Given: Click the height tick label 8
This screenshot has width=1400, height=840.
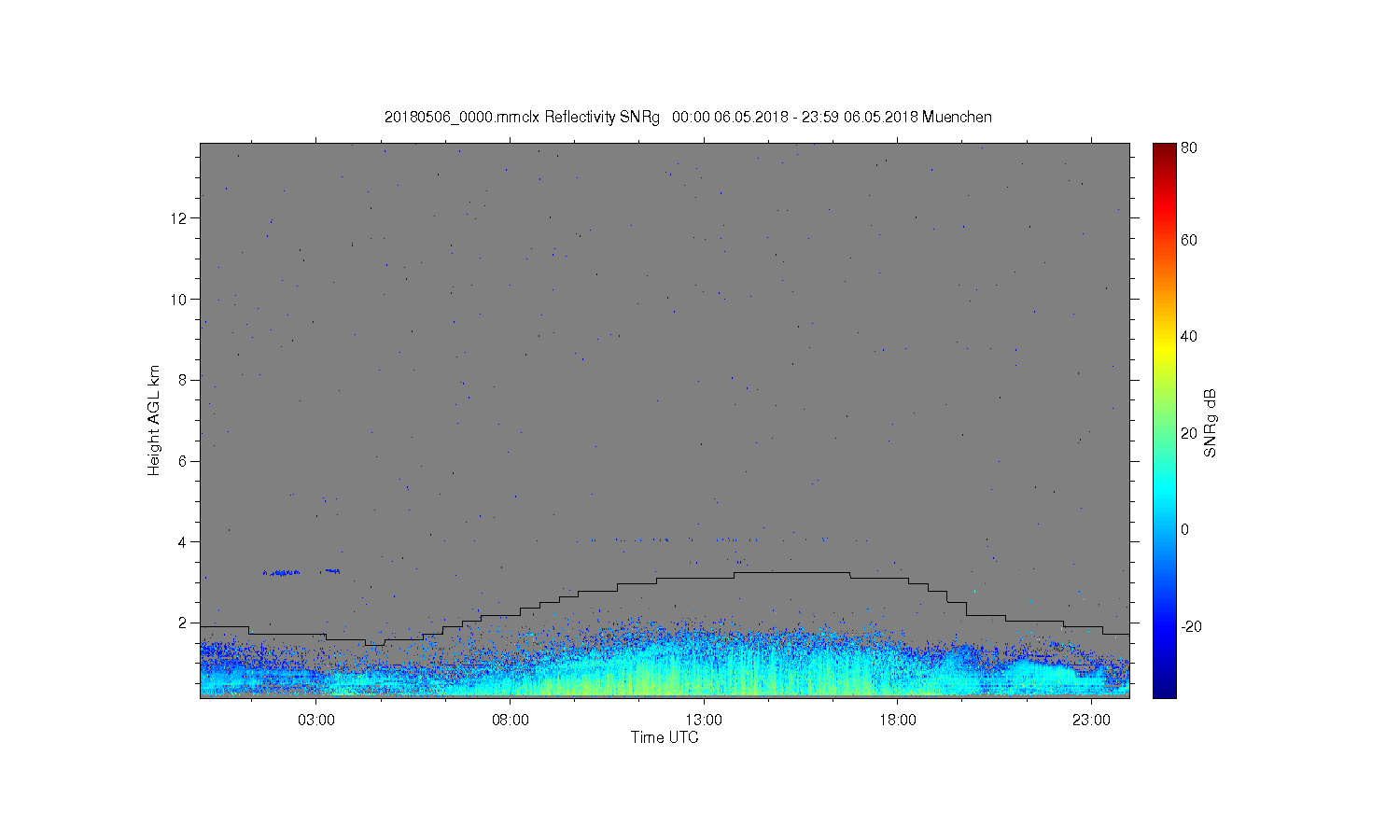Looking at the screenshot, I should coord(181,380).
